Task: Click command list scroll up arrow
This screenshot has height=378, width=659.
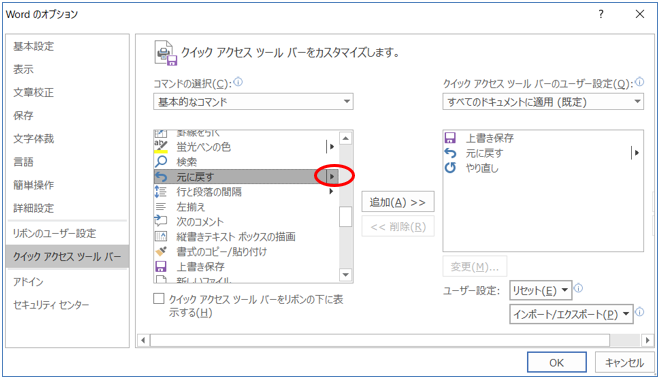Action: coord(345,138)
